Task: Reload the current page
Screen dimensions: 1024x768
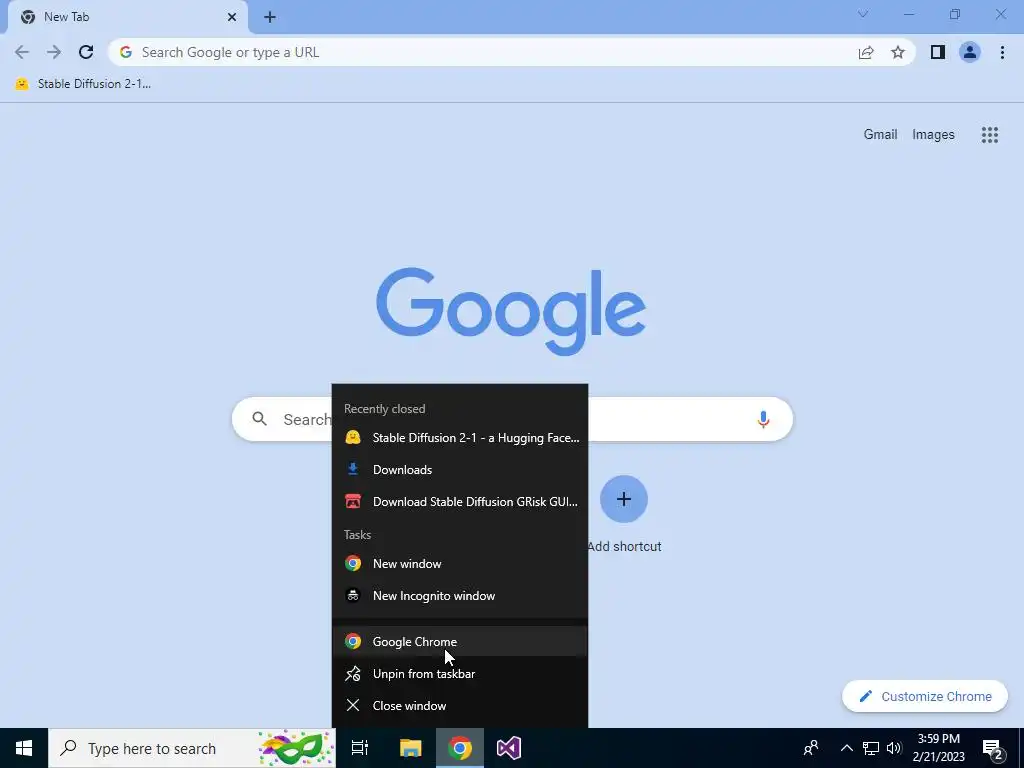Action: click(x=86, y=52)
